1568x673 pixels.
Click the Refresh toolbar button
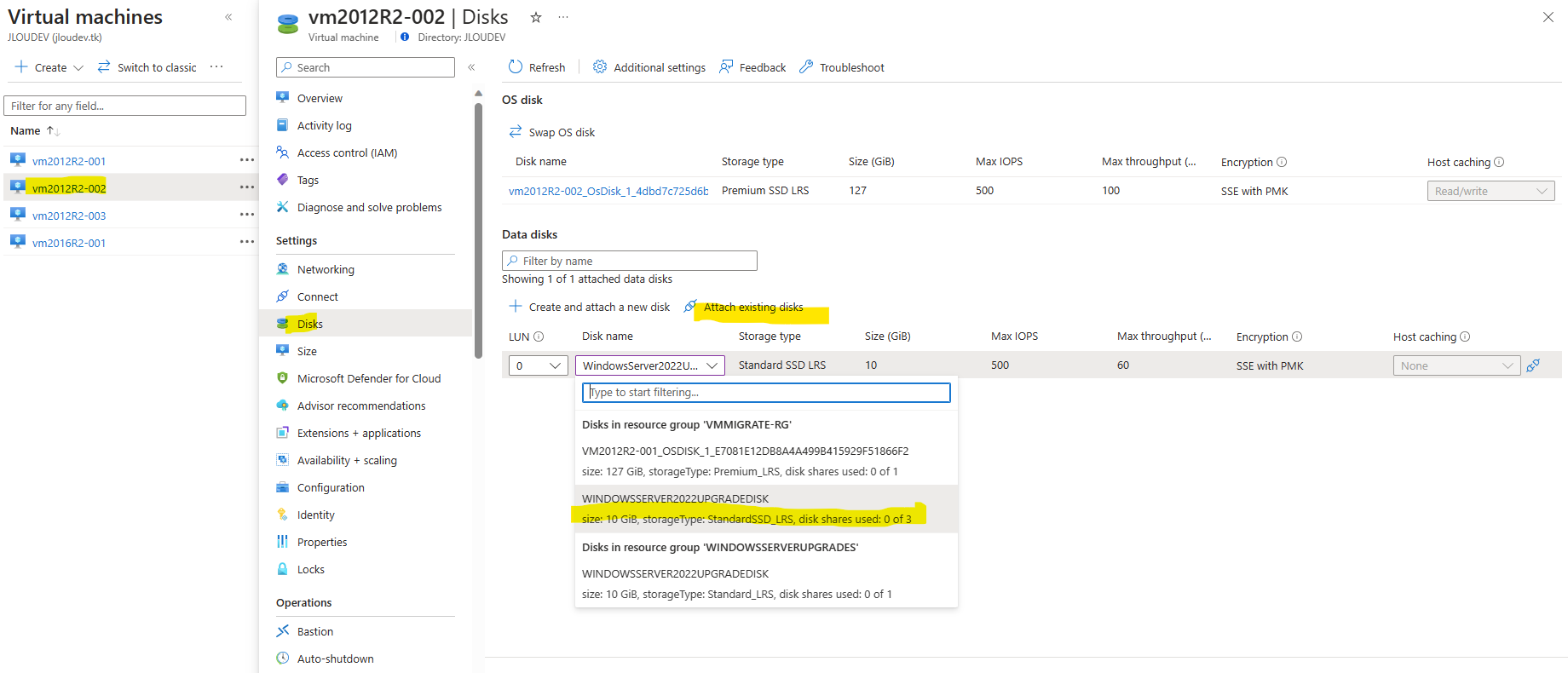pyautogui.click(x=537, y=67)
